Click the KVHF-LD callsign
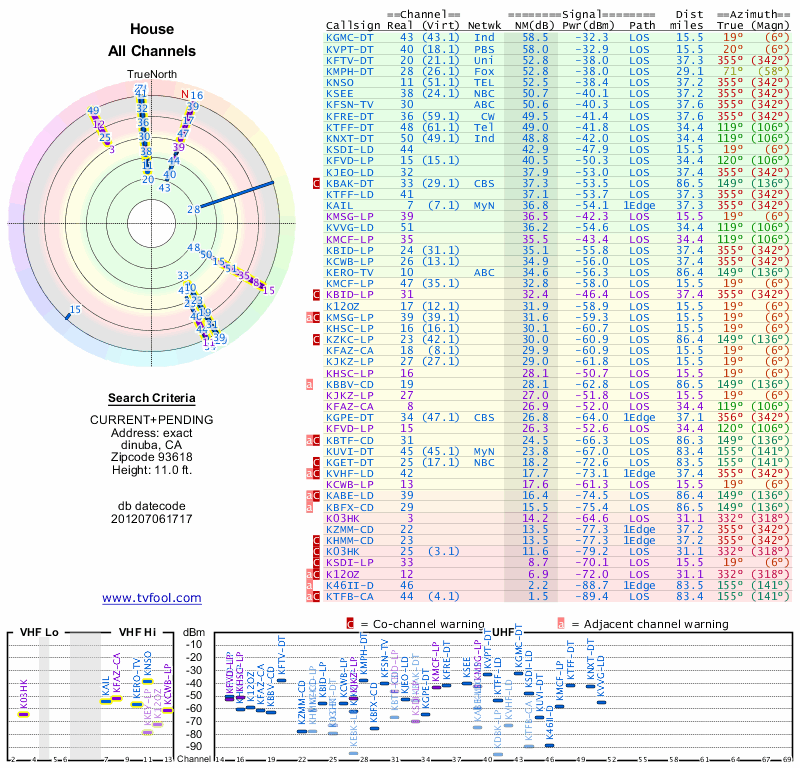Screen dimensions: 800x768 (x=350, y=474)
